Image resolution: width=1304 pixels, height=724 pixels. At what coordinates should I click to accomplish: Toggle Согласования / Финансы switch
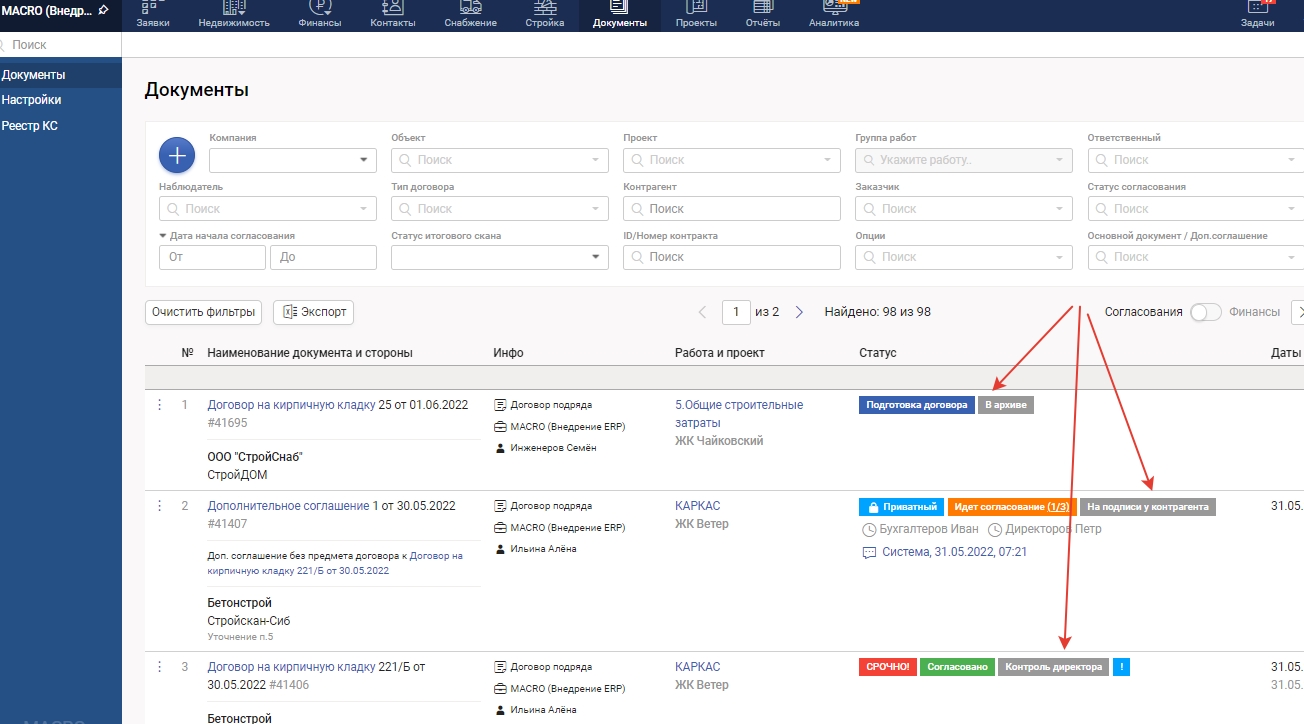point(1205,312)
